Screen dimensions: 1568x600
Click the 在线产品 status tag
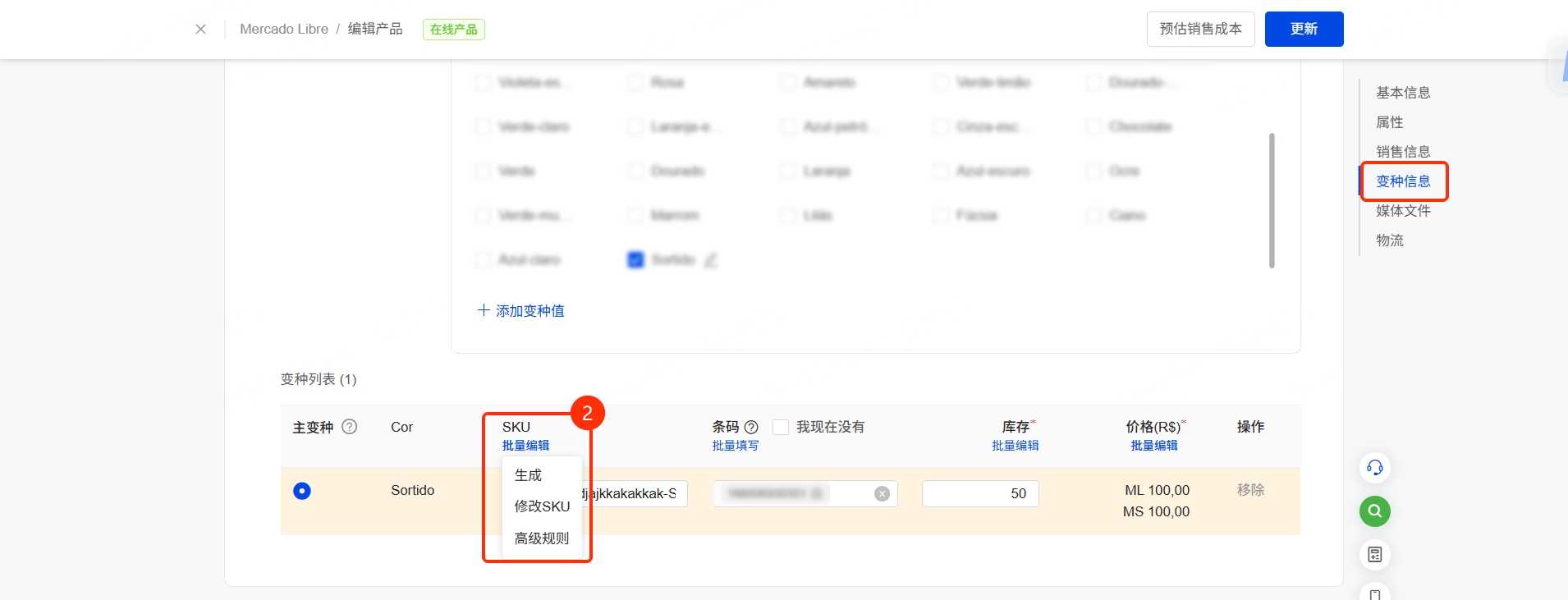(454, 30)
